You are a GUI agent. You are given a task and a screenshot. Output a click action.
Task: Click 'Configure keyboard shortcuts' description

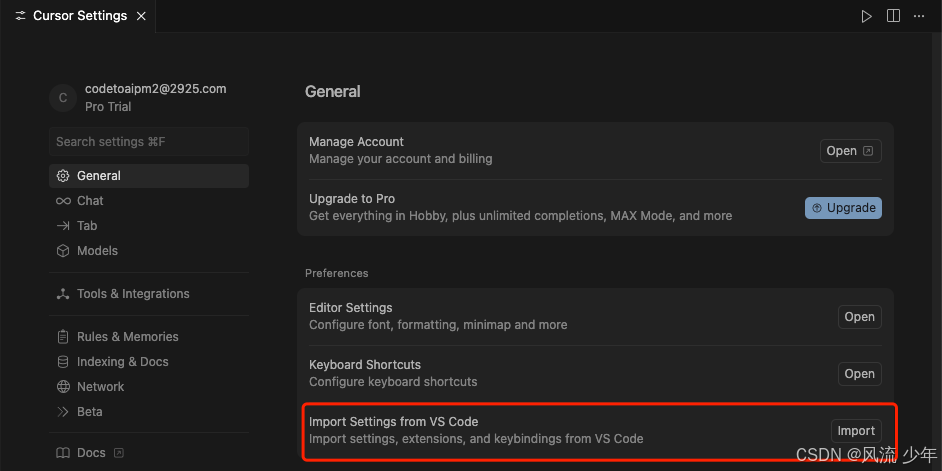coord(393,381)
